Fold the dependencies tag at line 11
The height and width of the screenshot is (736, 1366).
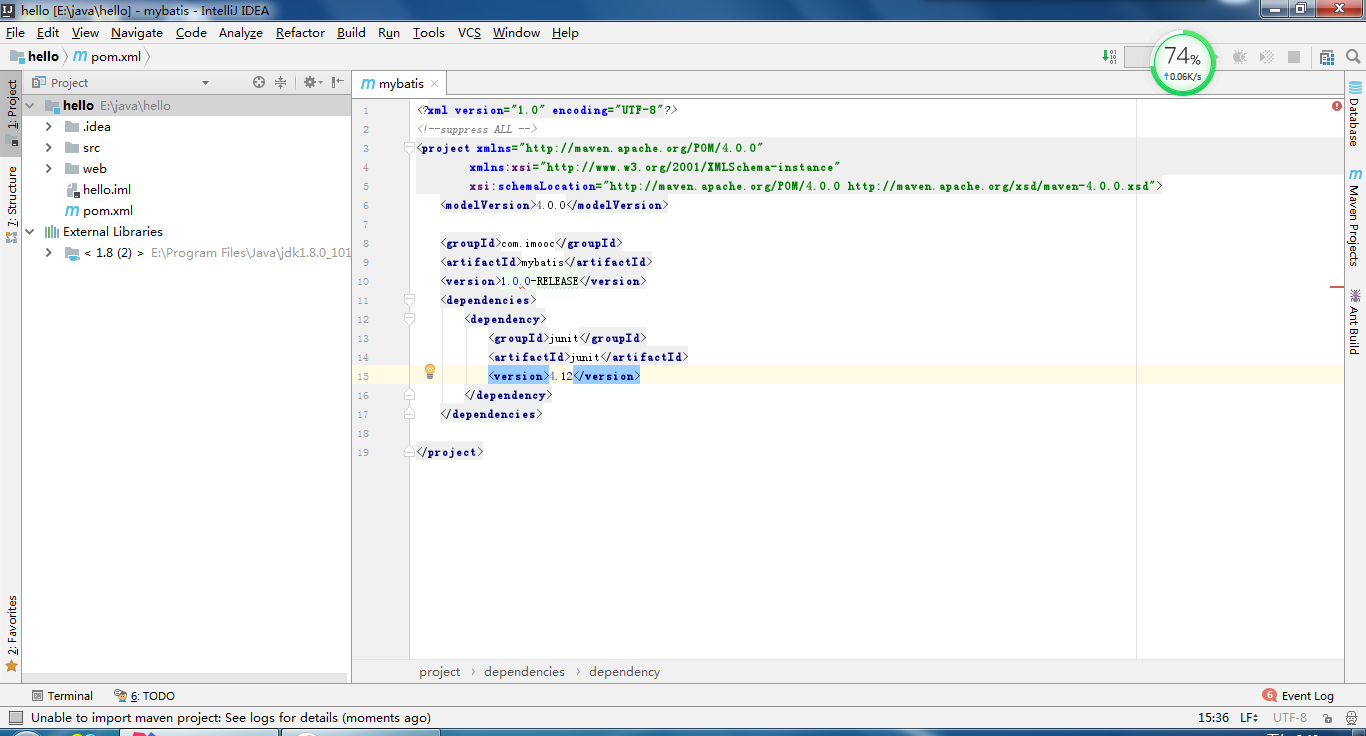[x=409, y=300]
